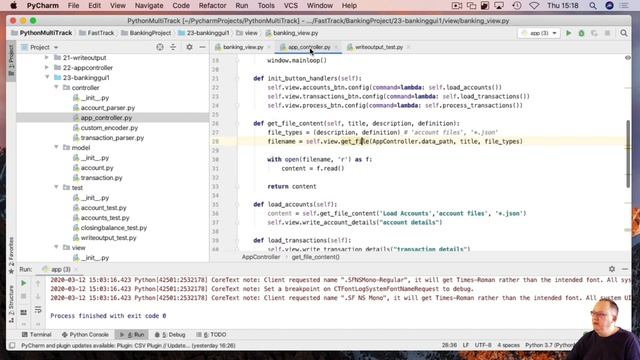This screenshot has height=360, width=640.
Task: Switch to writeoutput_test.py tab
Action: coord(379,47)
